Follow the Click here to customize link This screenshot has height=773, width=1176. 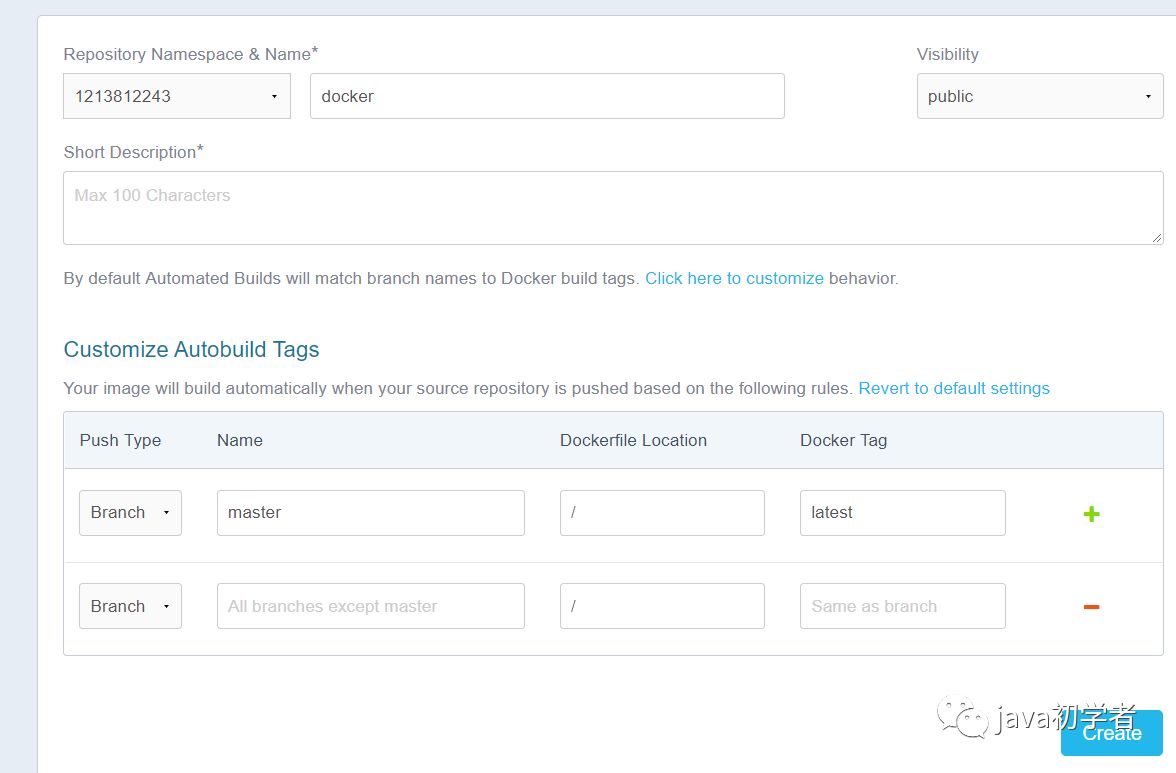pos(734,278)
